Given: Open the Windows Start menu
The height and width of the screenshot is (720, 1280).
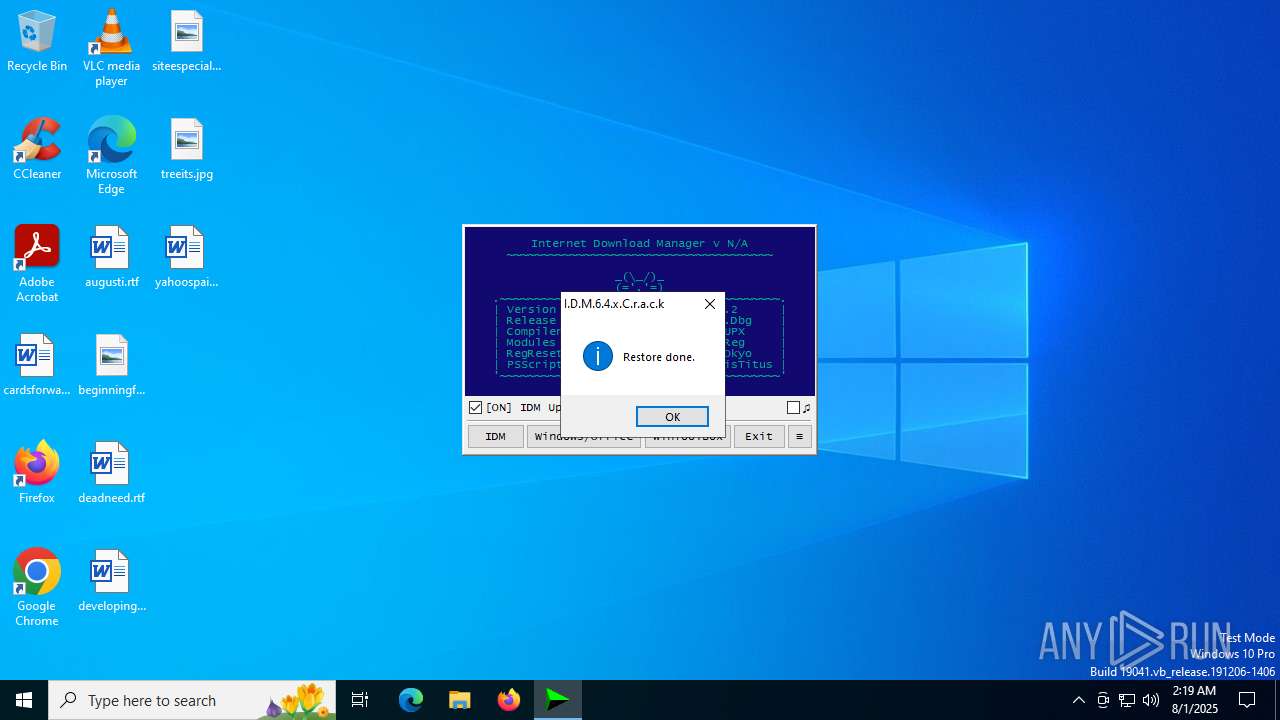Looking at the screenshot, I should pos(24,700).
